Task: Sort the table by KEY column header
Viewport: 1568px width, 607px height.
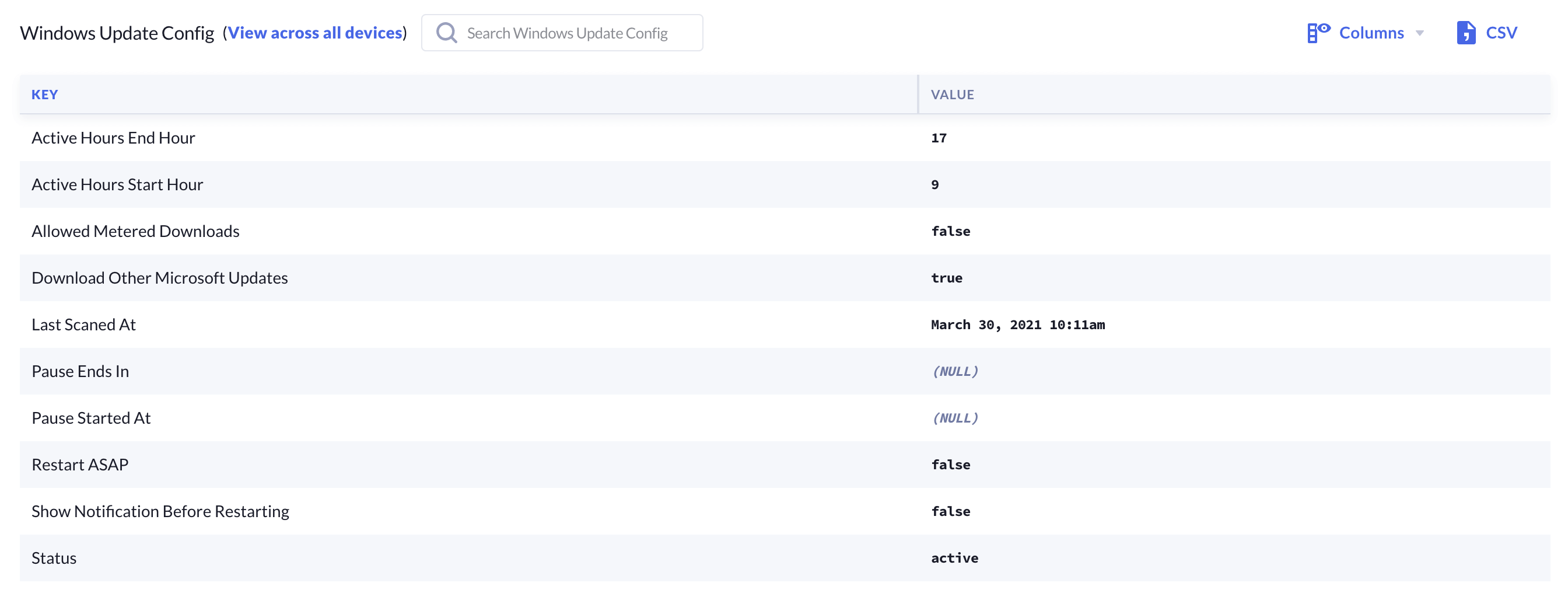Action: click(44, 95)
